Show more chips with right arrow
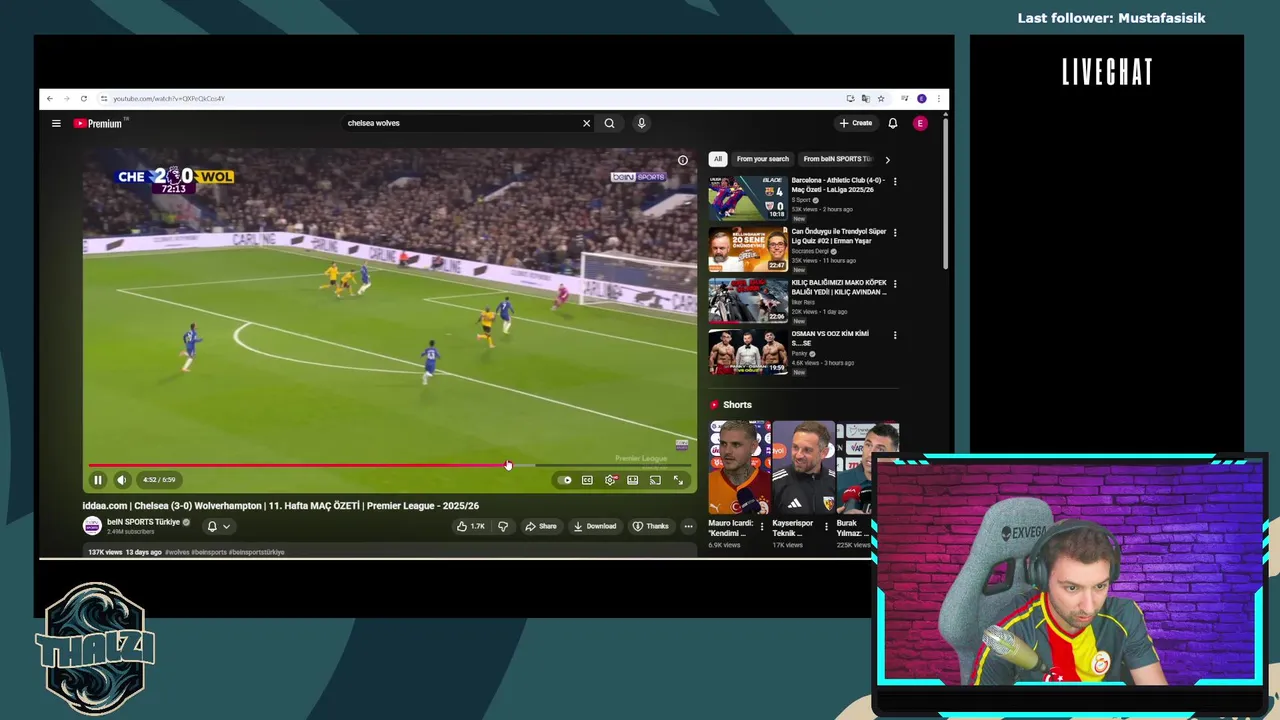The image size is (1280, 720). click(x=887, y=160)
